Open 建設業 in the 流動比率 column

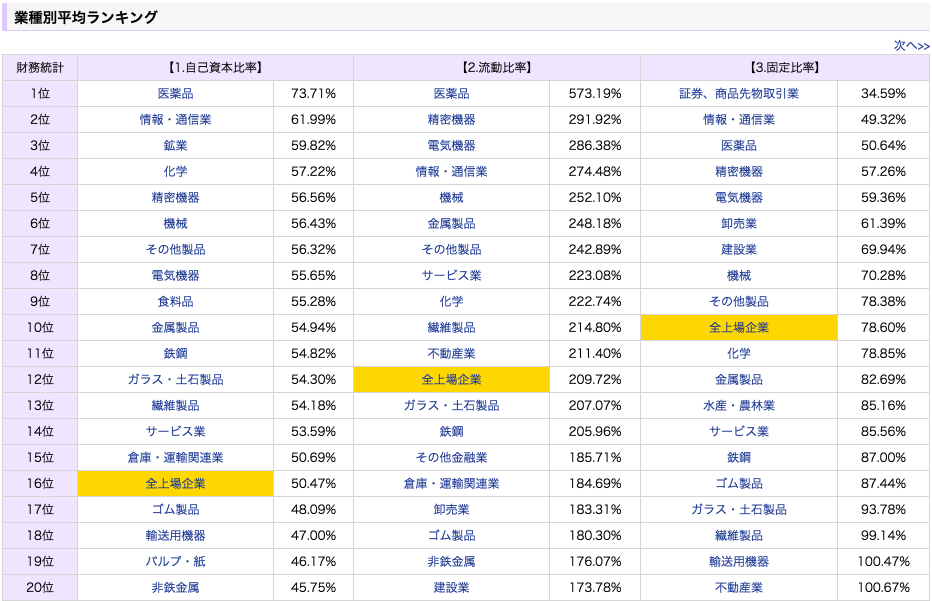(451, 587)
